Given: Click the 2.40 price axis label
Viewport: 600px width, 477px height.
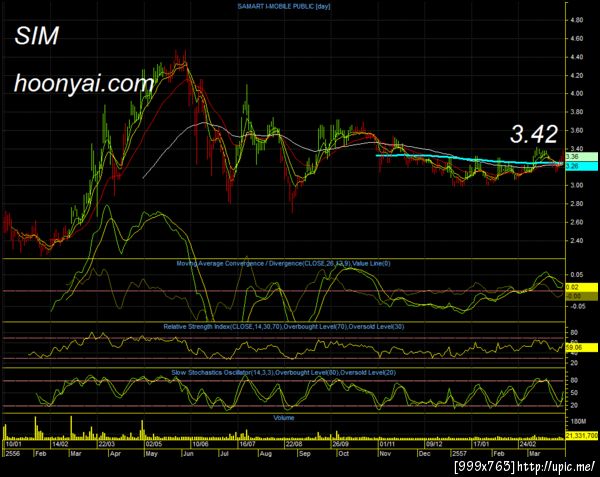Looking at the screenshot, I should pos(576,241).
